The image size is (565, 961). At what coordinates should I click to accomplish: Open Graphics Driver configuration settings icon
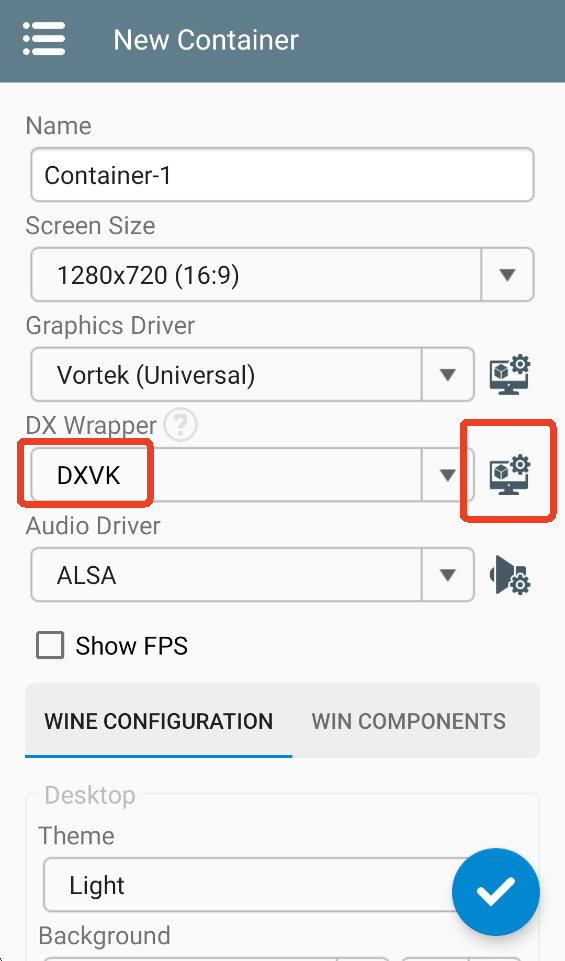click(x=510, y=374)
